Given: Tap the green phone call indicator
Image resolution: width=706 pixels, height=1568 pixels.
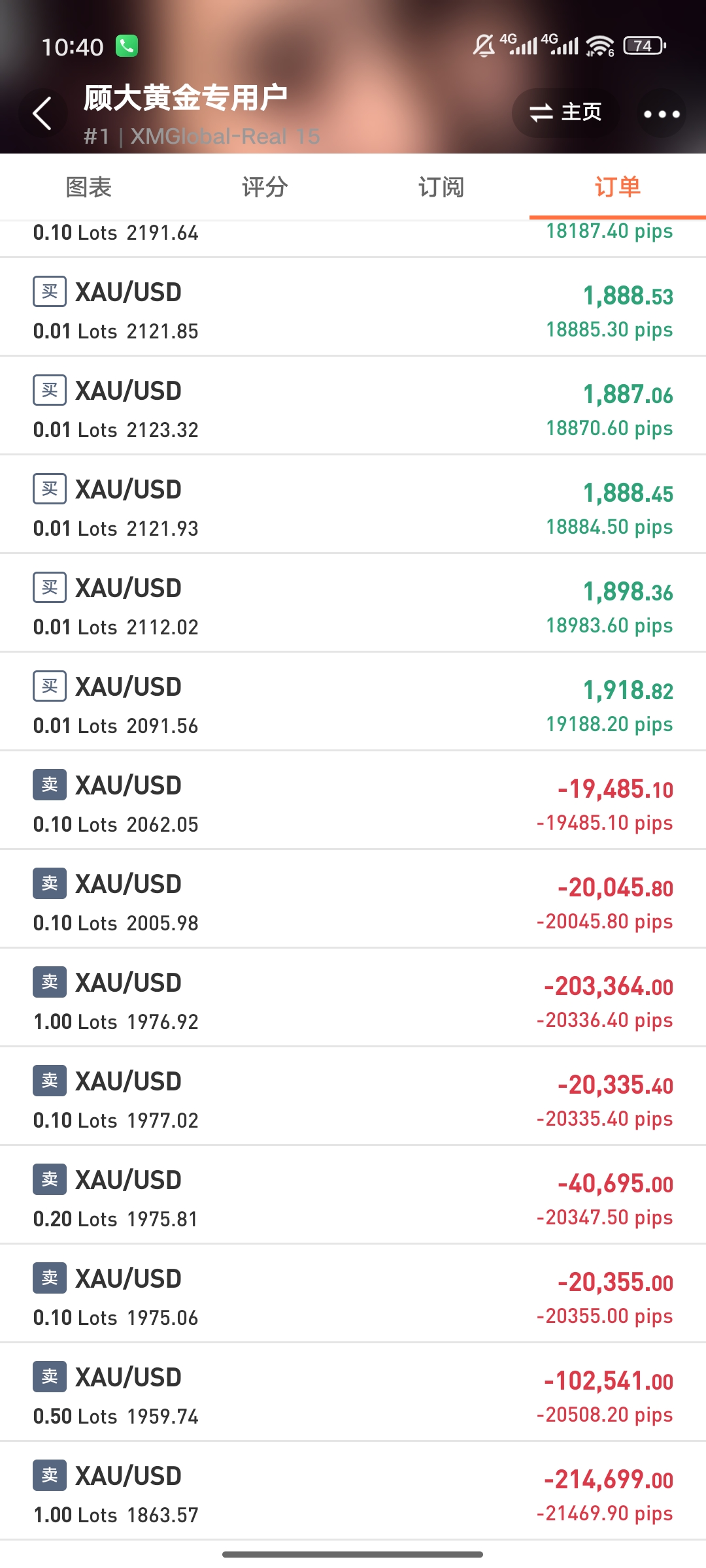Looking at the screenshot, I should [127, 46].
